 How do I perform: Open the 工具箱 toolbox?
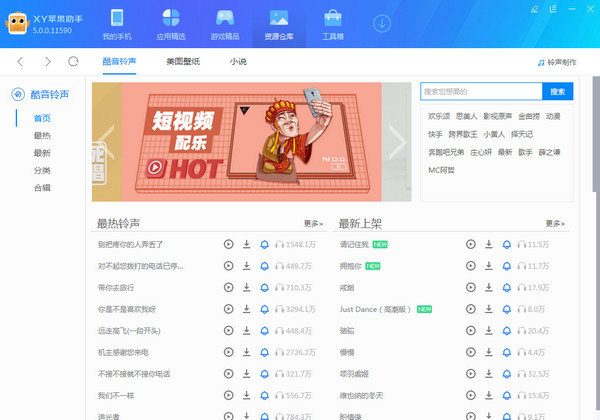(333, 24)
